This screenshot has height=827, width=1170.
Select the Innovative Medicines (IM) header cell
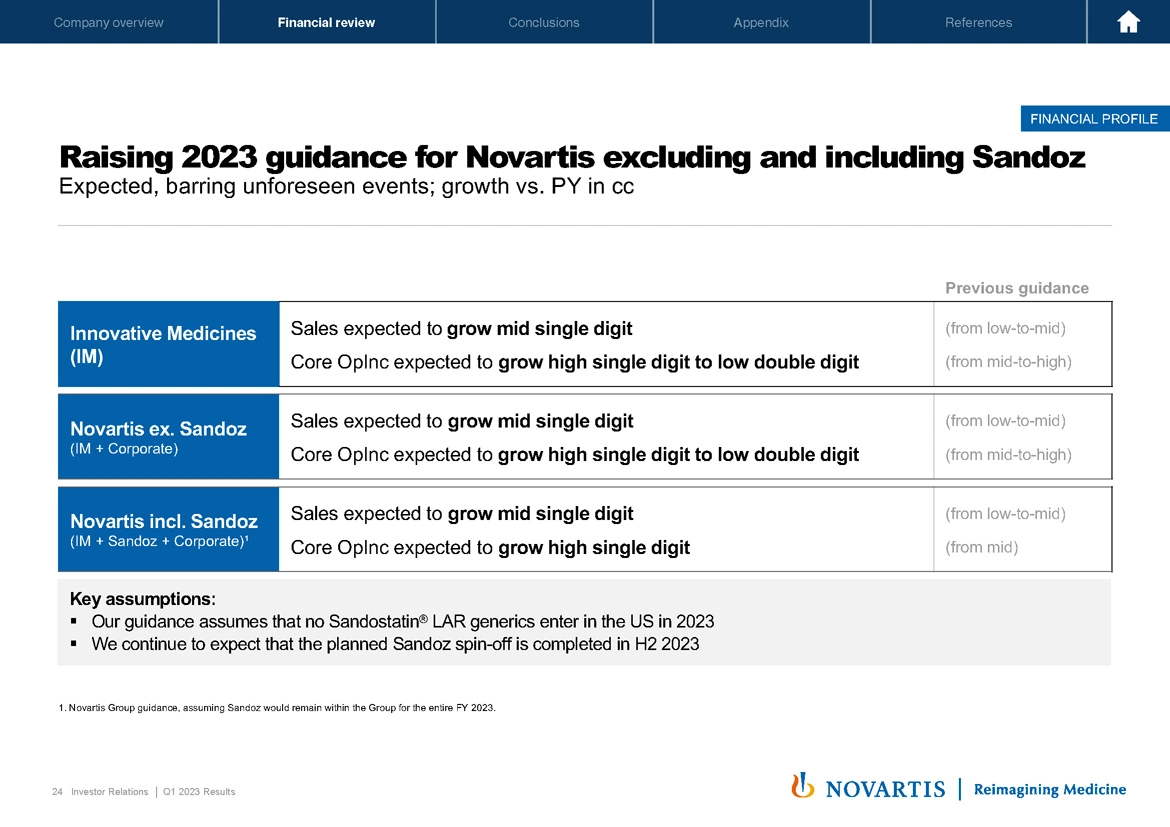[168, 343]
